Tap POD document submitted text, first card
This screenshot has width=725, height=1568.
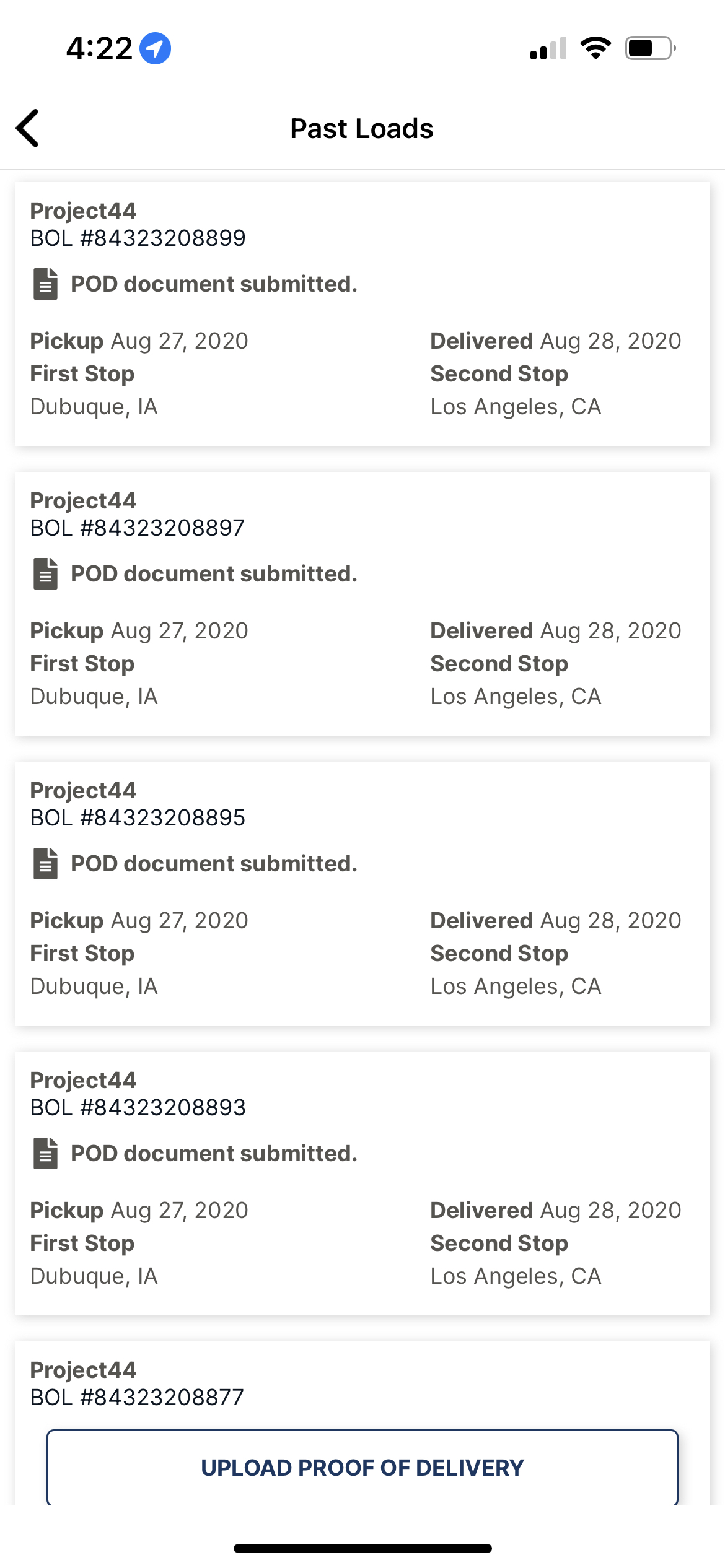(214, 284)
